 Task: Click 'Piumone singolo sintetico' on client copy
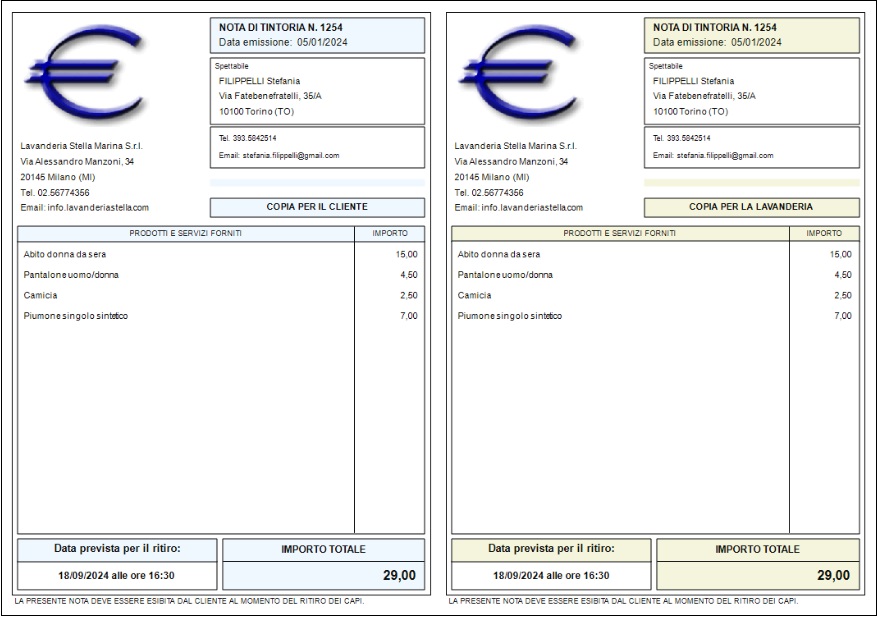[76, 316]
